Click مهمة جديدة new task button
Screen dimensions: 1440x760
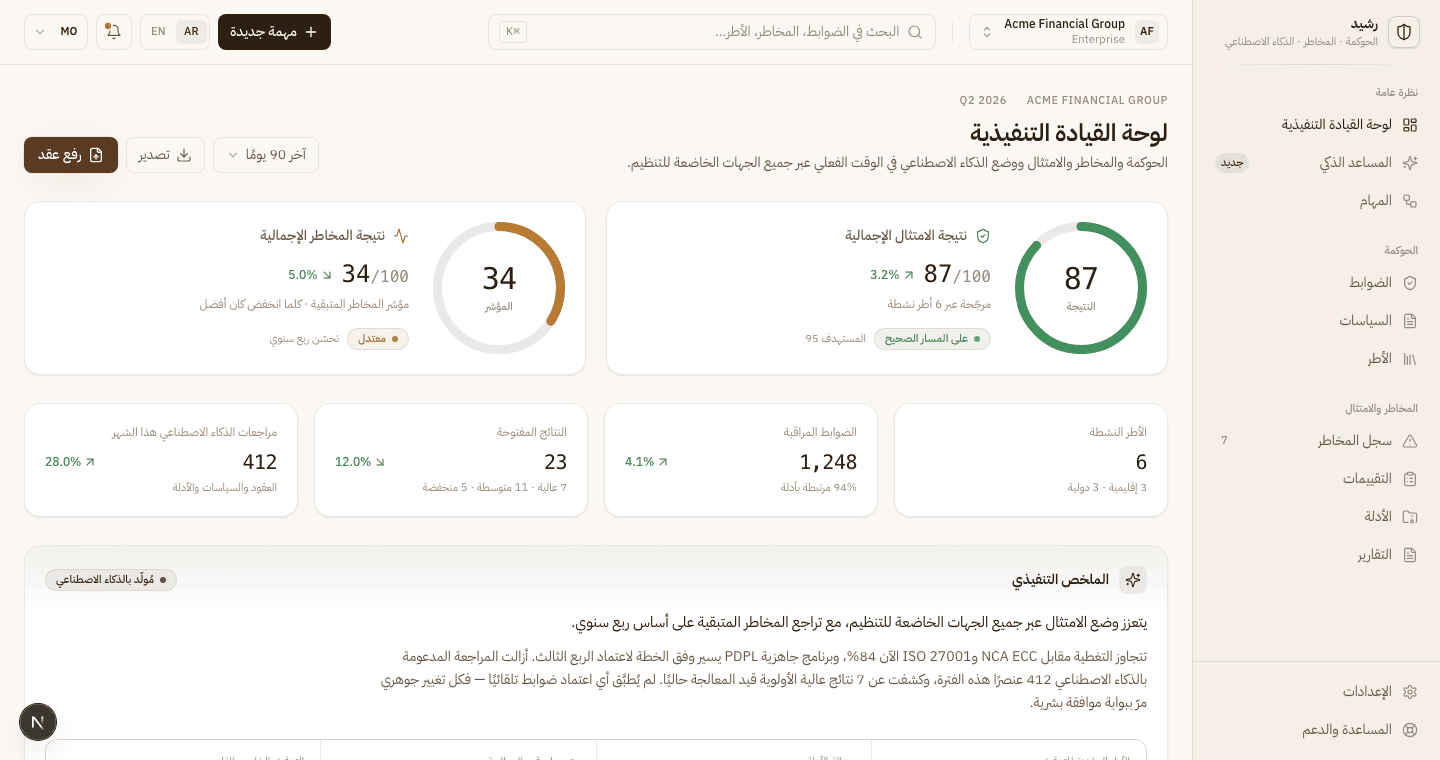point(274,32)
